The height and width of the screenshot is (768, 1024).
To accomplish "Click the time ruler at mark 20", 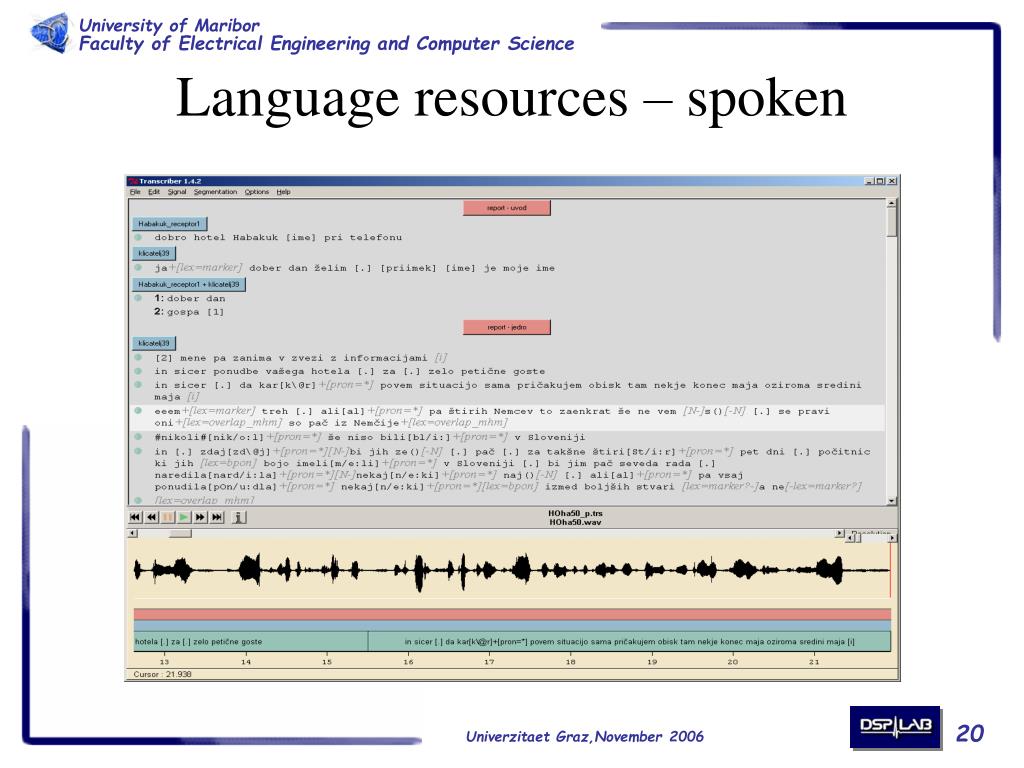I will tap(733, 662).
